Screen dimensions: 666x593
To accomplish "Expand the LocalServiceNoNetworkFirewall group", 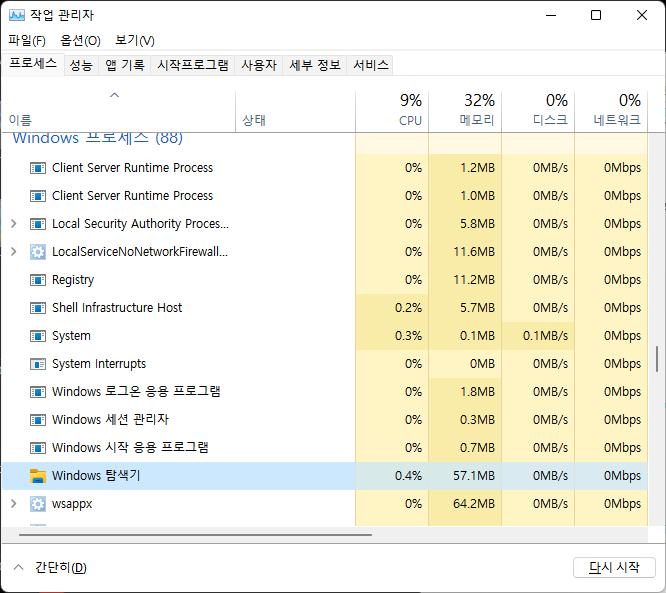I will pyautogui.click(x=14, y=251).
